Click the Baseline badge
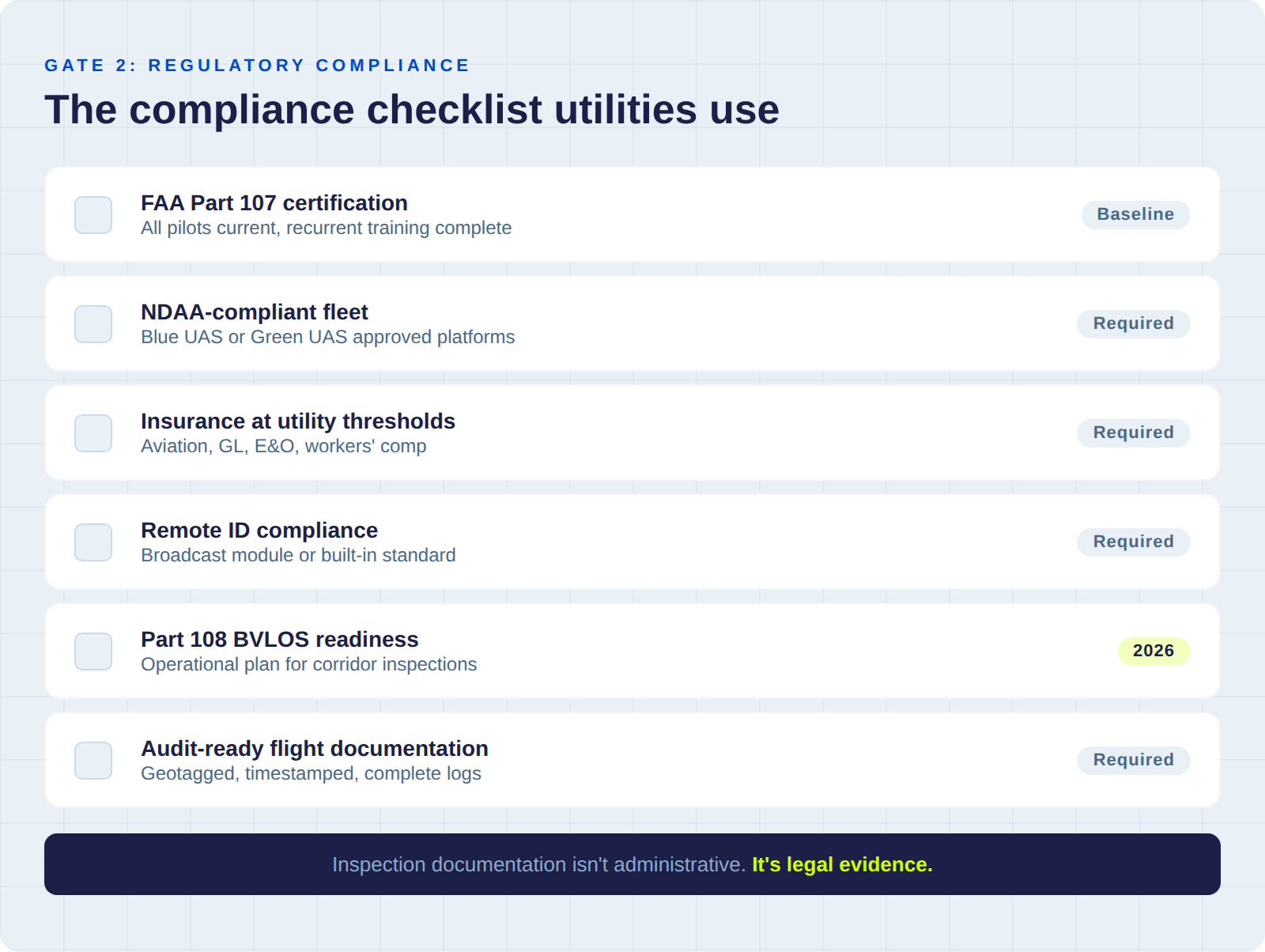Viewport: 1265px width, 952px height. click(x=1135, y=214)
